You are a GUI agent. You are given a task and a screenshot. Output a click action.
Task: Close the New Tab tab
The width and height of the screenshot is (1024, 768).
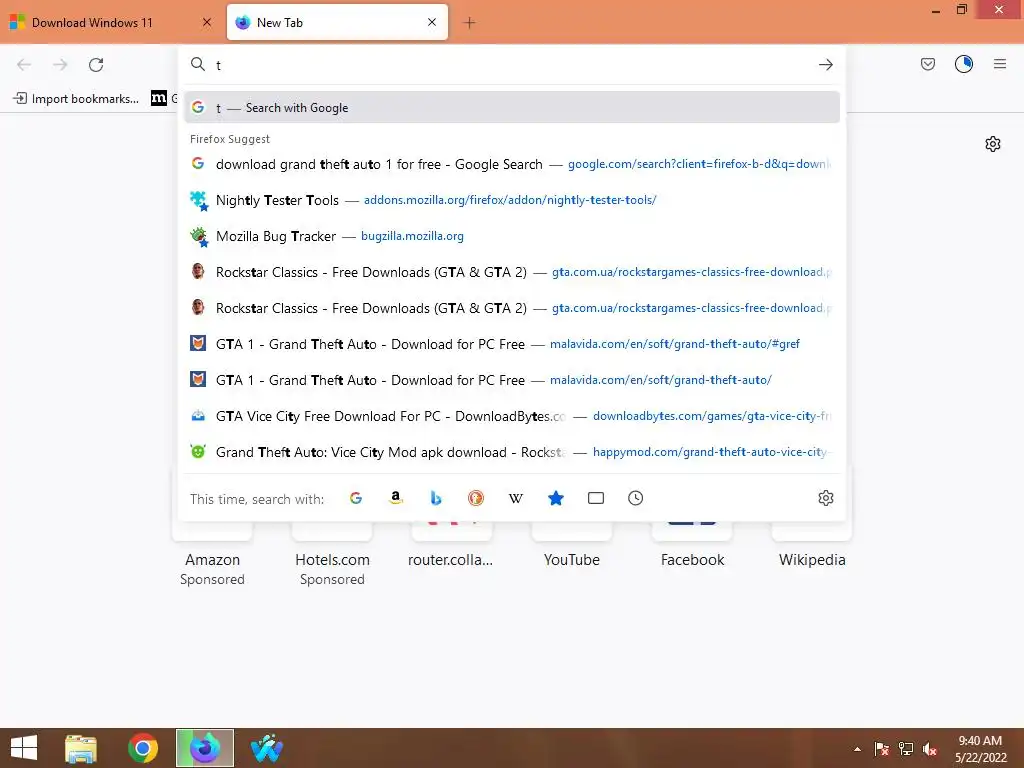tap(432, 22)
